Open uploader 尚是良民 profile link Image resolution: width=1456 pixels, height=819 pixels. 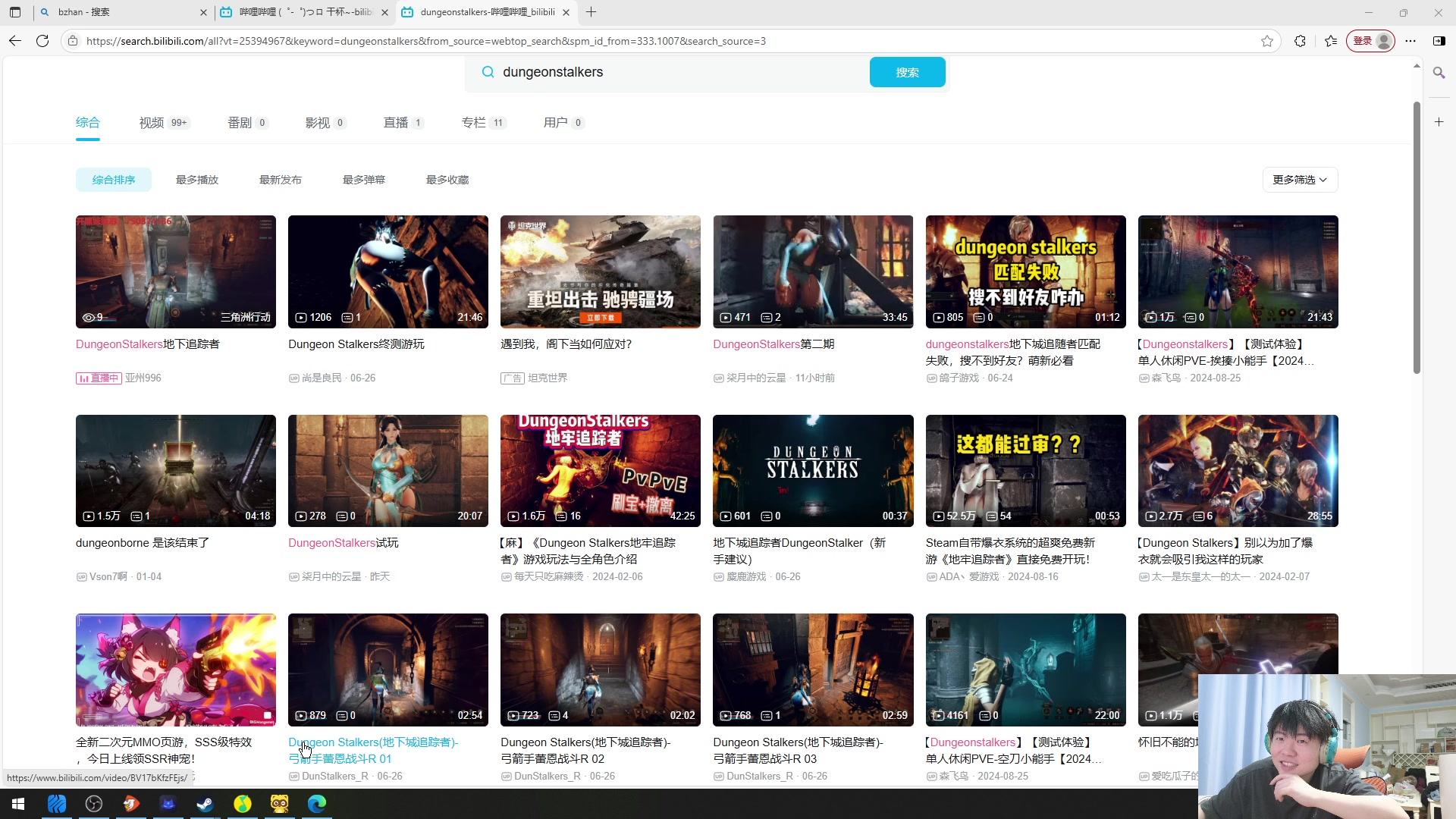(322, 378)
